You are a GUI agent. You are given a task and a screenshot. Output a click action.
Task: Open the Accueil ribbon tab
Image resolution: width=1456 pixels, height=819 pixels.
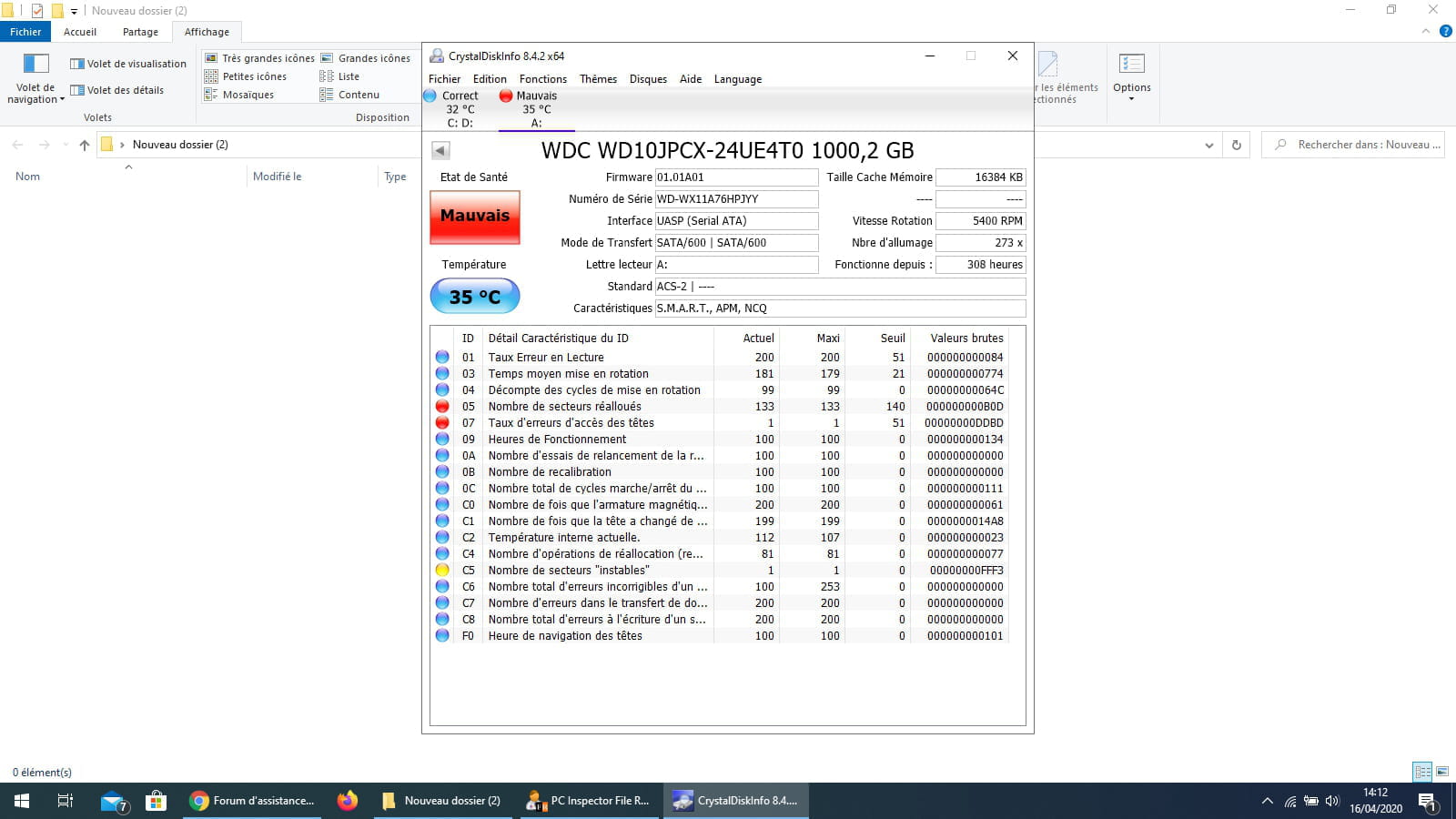coord(80,32)
